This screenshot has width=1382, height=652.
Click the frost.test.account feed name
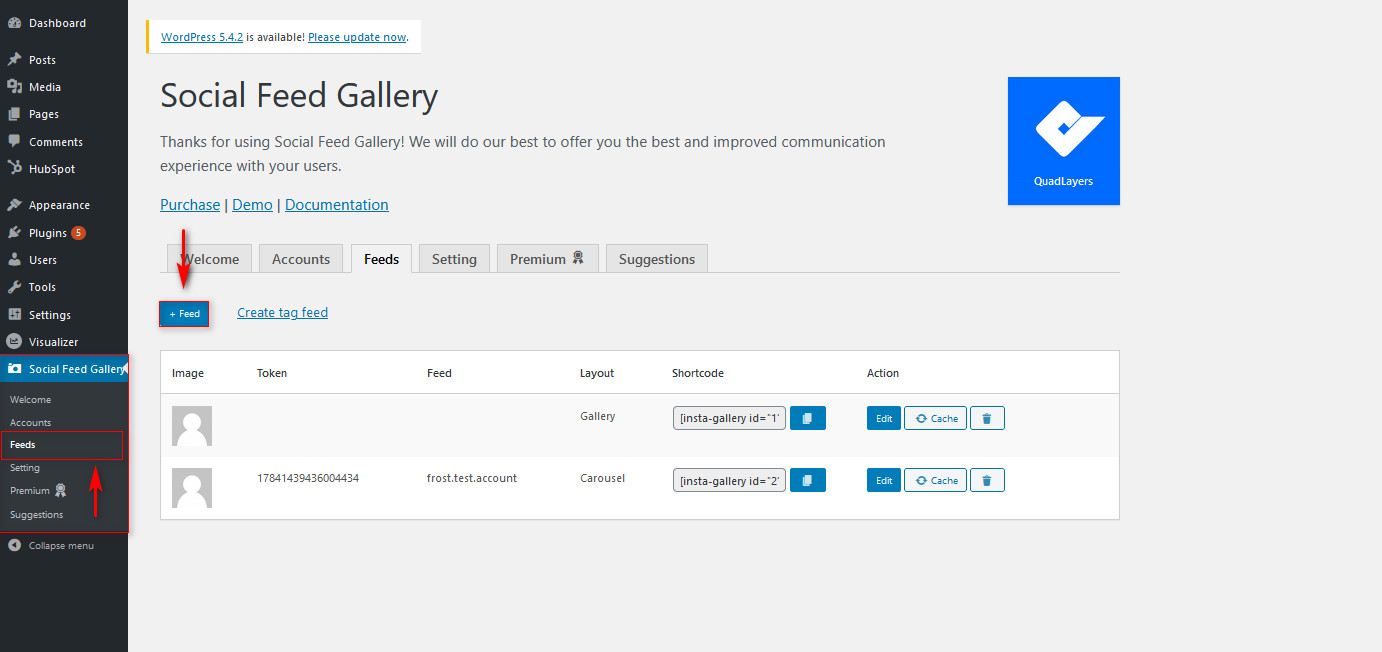pyautogui.click(x=472, y=478)
